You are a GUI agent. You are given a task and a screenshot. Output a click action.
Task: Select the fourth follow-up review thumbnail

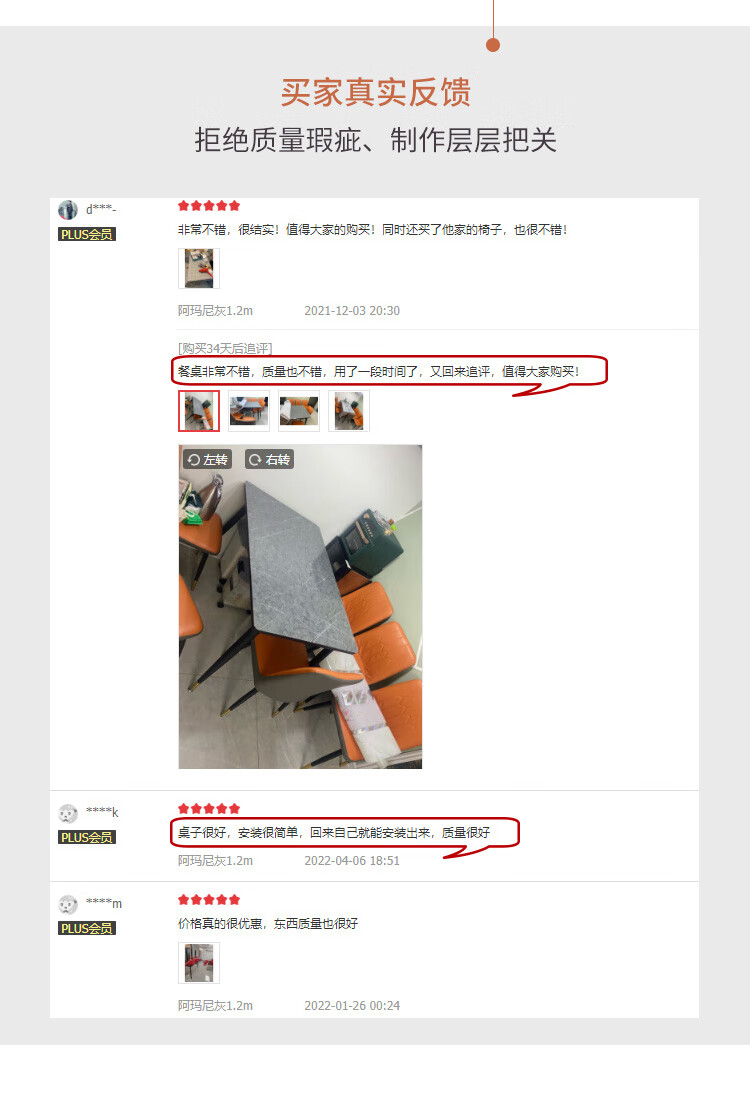pos(349,411)
